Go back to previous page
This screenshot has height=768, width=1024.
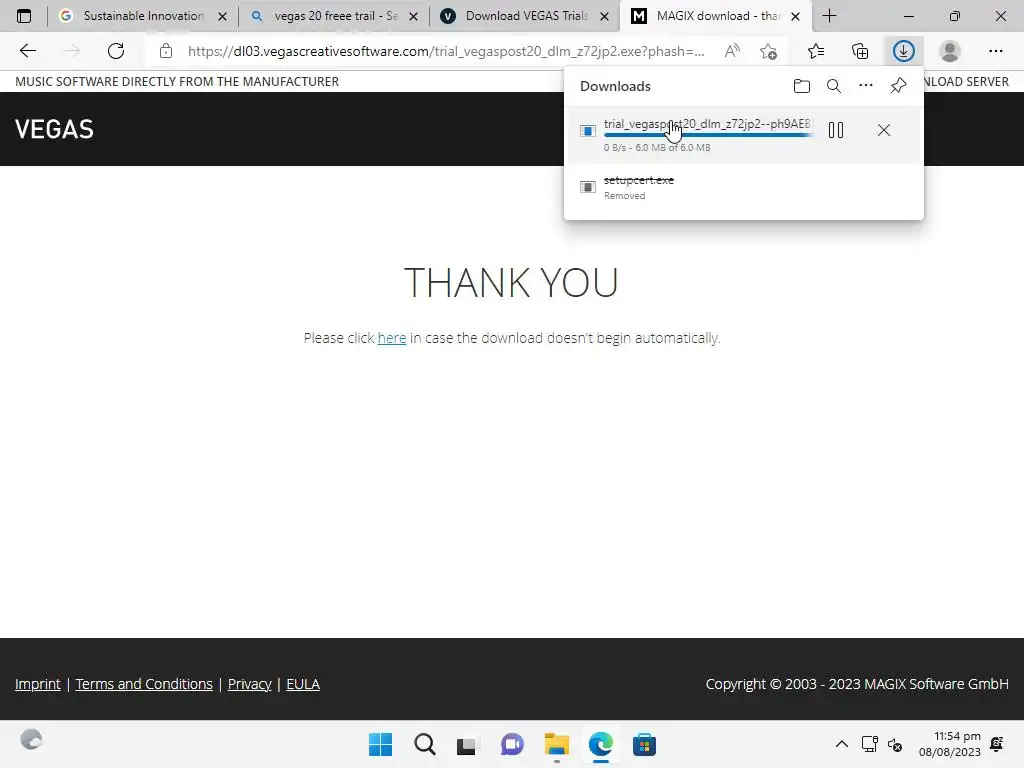click(27, 51)
